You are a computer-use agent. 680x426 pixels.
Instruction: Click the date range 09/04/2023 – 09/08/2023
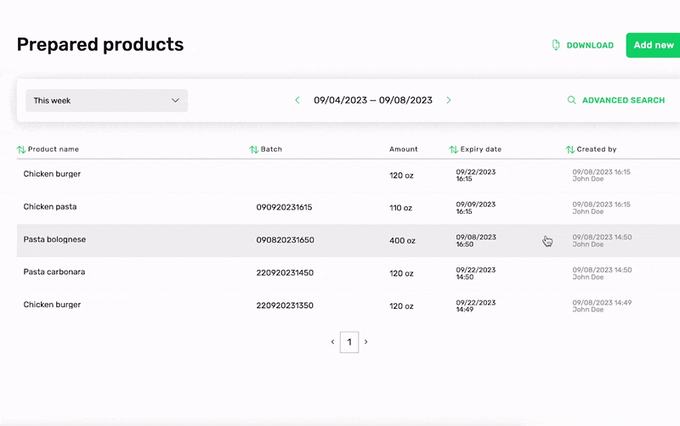(x=373, y=100)
